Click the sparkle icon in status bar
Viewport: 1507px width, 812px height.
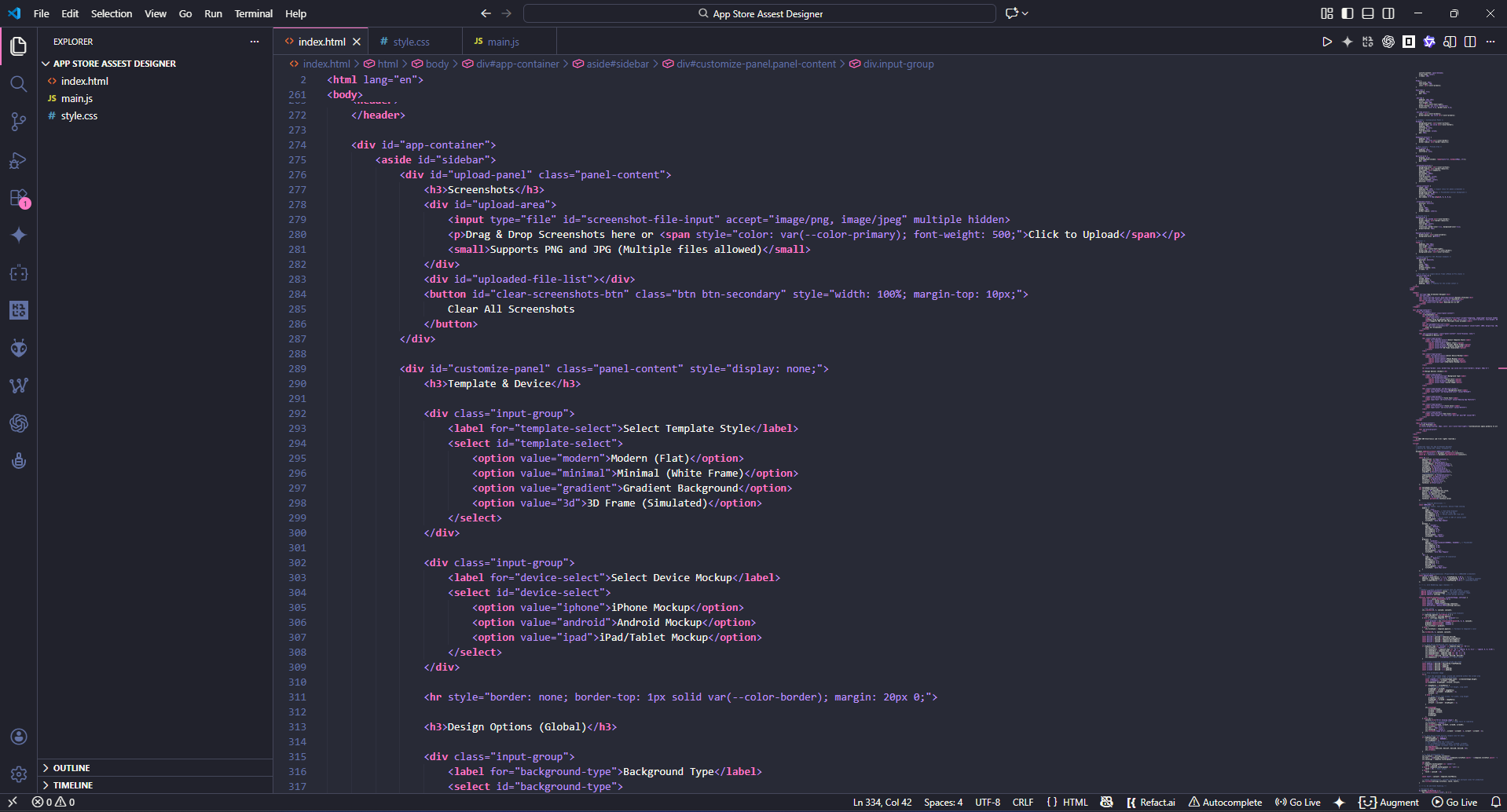pyautogui.click(x=1340, y=803)
